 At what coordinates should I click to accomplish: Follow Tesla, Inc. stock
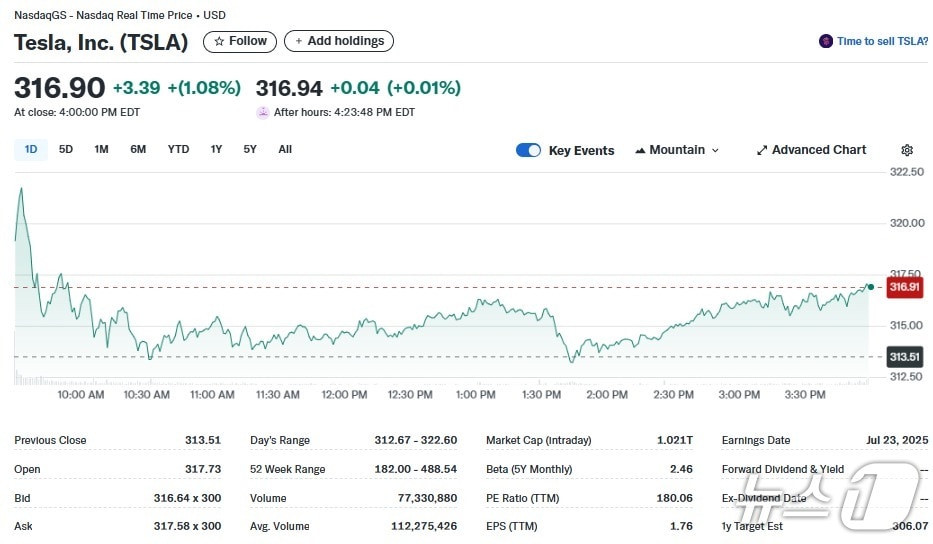coord(240,41)
